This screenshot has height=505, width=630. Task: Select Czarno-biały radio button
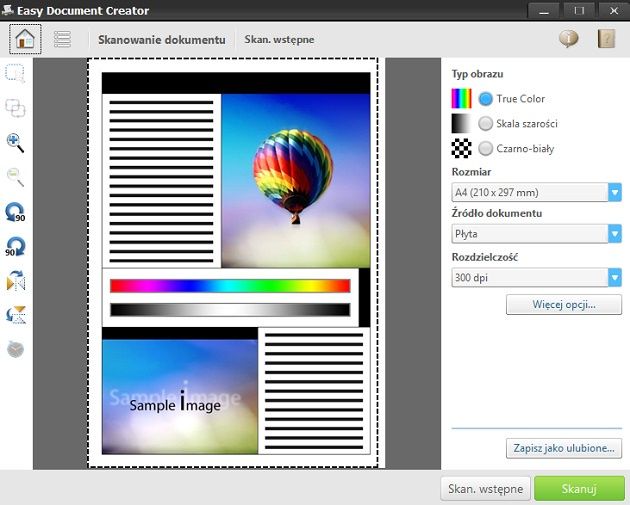pyautogui.click(x=485, y=149)
